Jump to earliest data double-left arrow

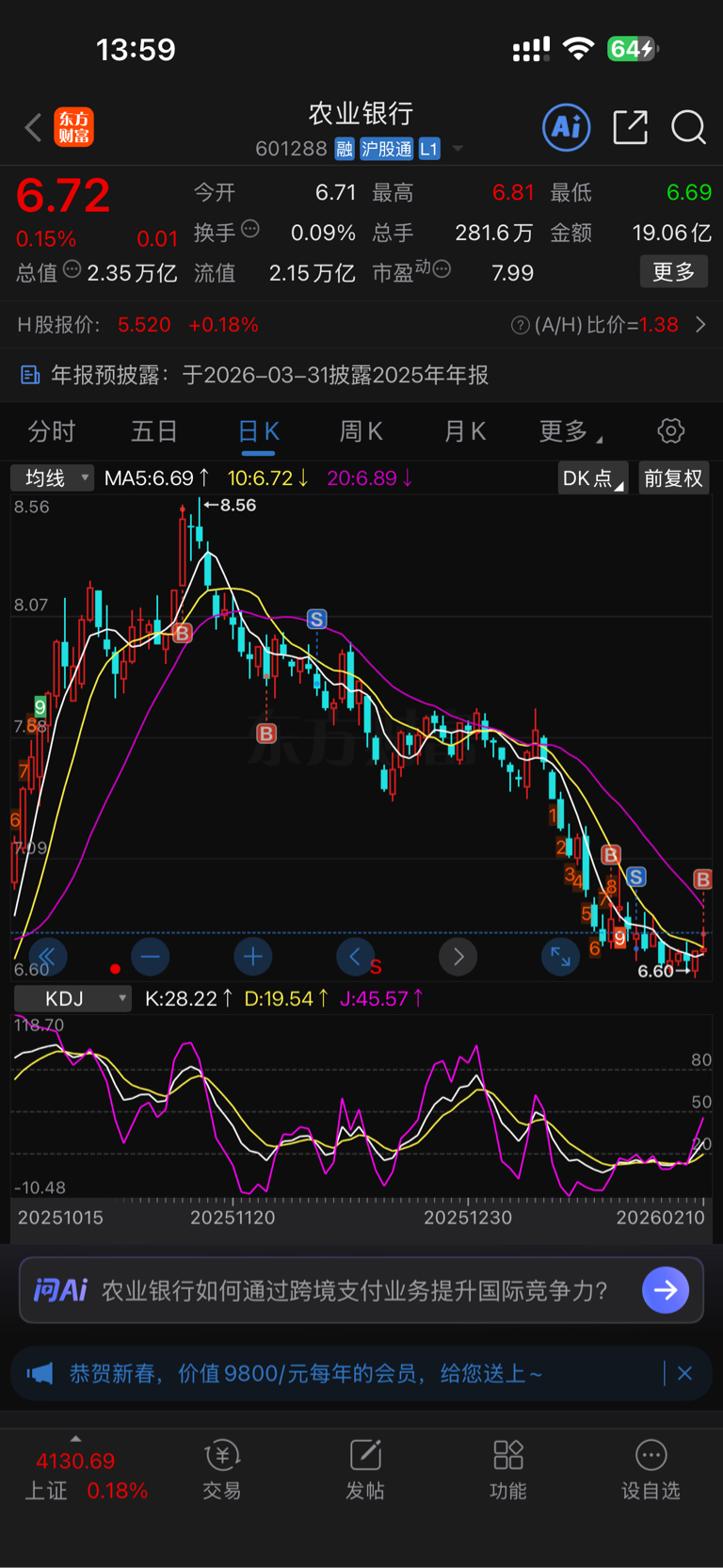point(47,958)
